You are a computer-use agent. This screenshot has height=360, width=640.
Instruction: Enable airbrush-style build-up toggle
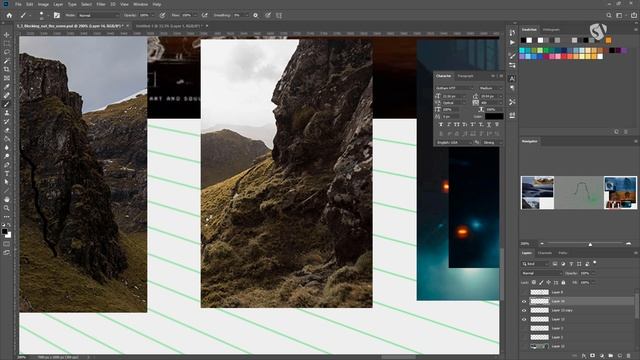[204, 15]
